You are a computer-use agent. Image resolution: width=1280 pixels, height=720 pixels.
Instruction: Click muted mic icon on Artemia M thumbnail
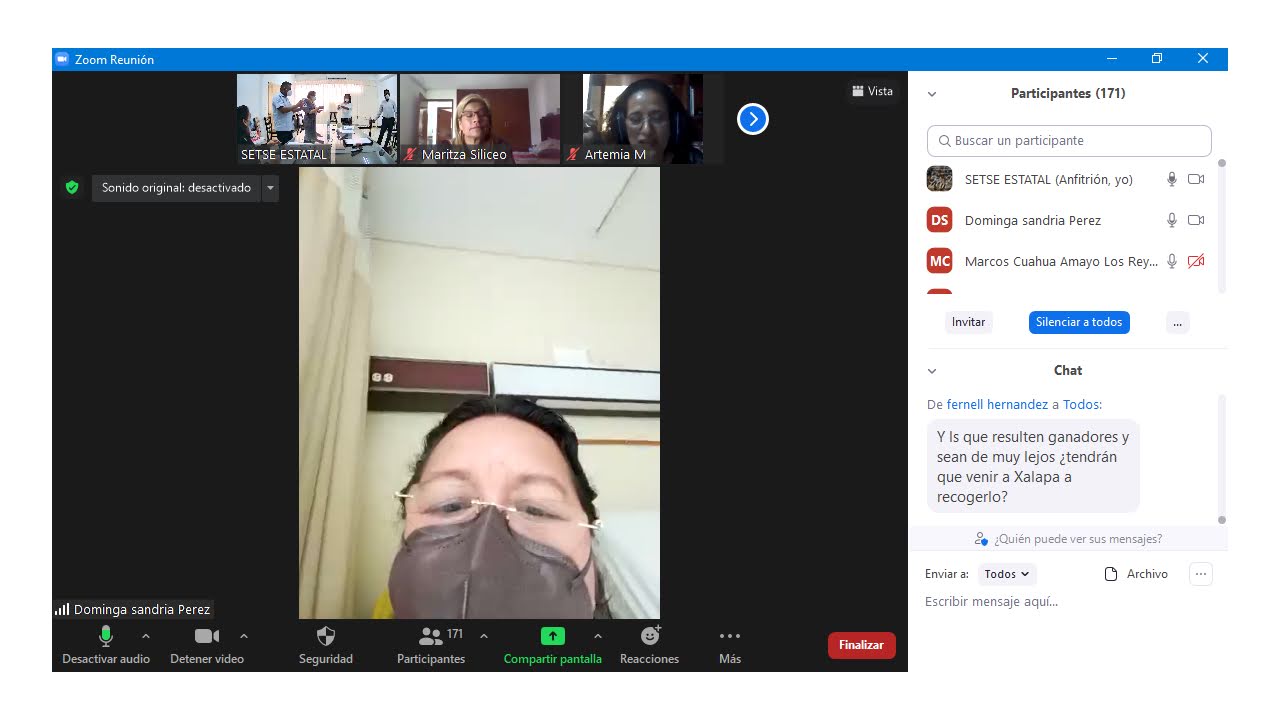point(573,155)
